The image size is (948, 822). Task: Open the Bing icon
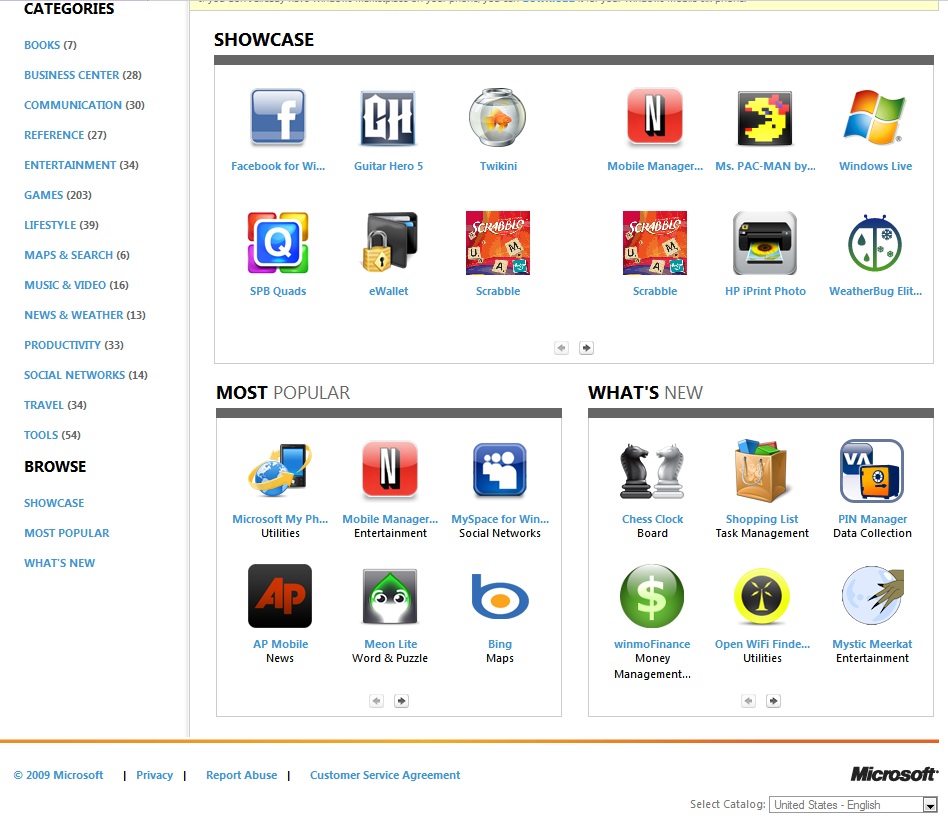pyautogui.click(x=499, y=597)
